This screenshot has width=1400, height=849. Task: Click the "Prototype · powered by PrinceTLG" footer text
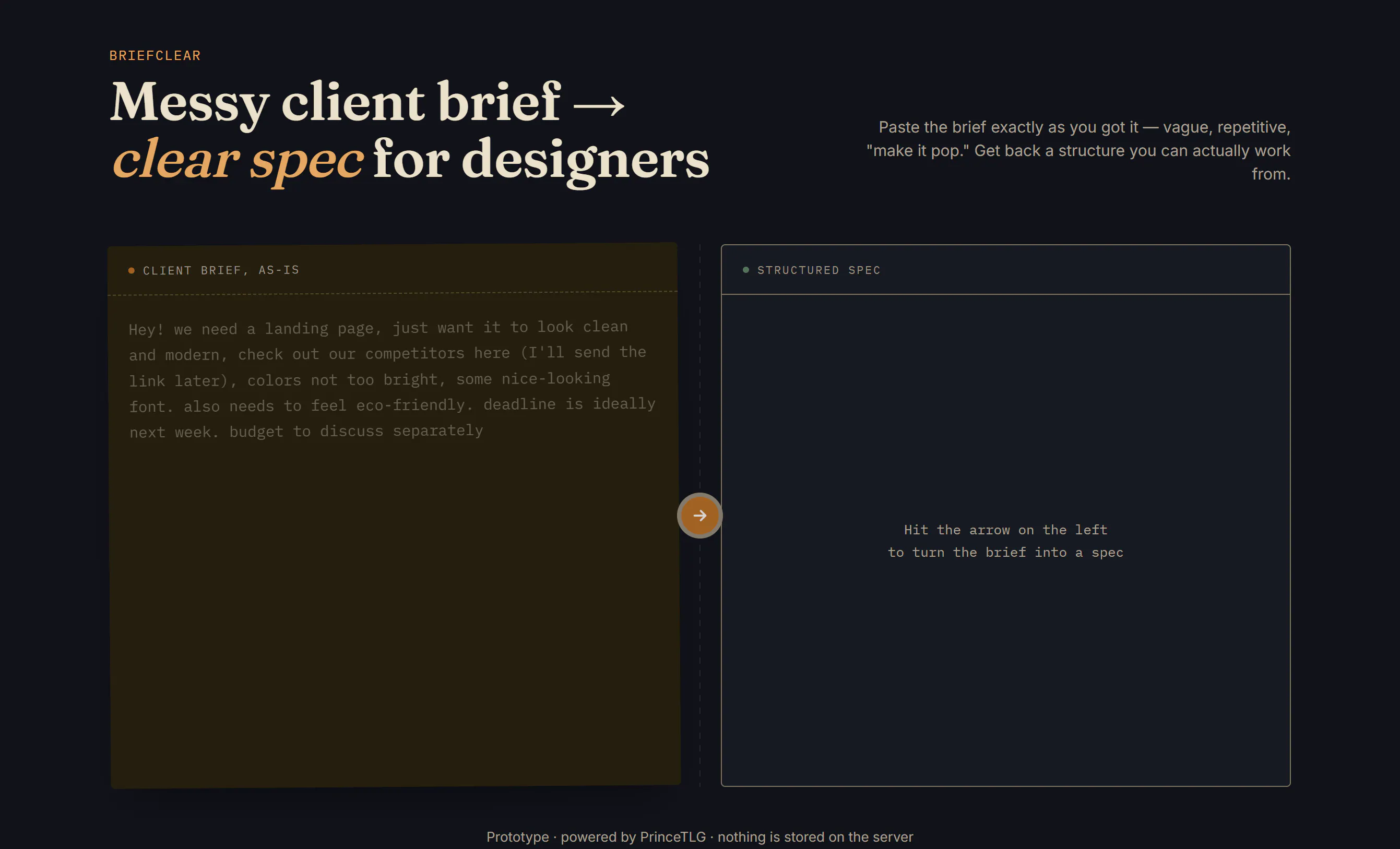(699, 836)
